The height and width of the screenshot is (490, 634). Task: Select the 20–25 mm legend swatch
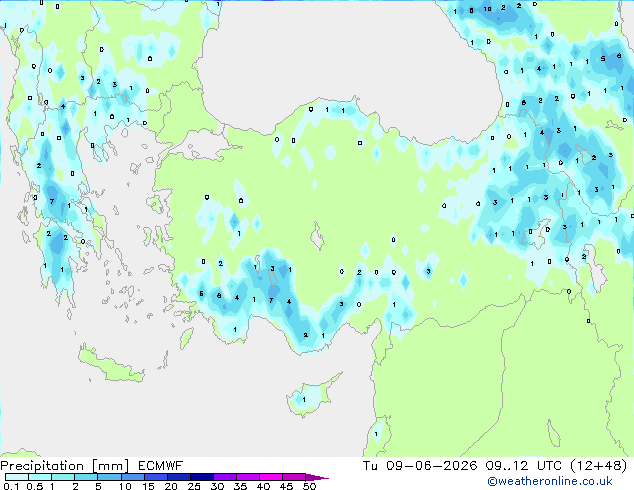coord(178,477)
